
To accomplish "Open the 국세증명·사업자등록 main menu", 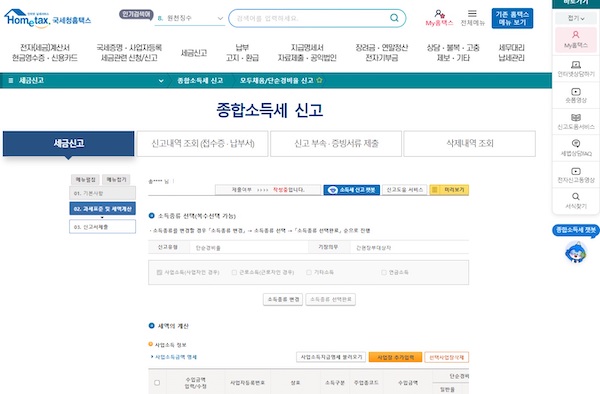I will pyautogui.click(x=129, y=53).
